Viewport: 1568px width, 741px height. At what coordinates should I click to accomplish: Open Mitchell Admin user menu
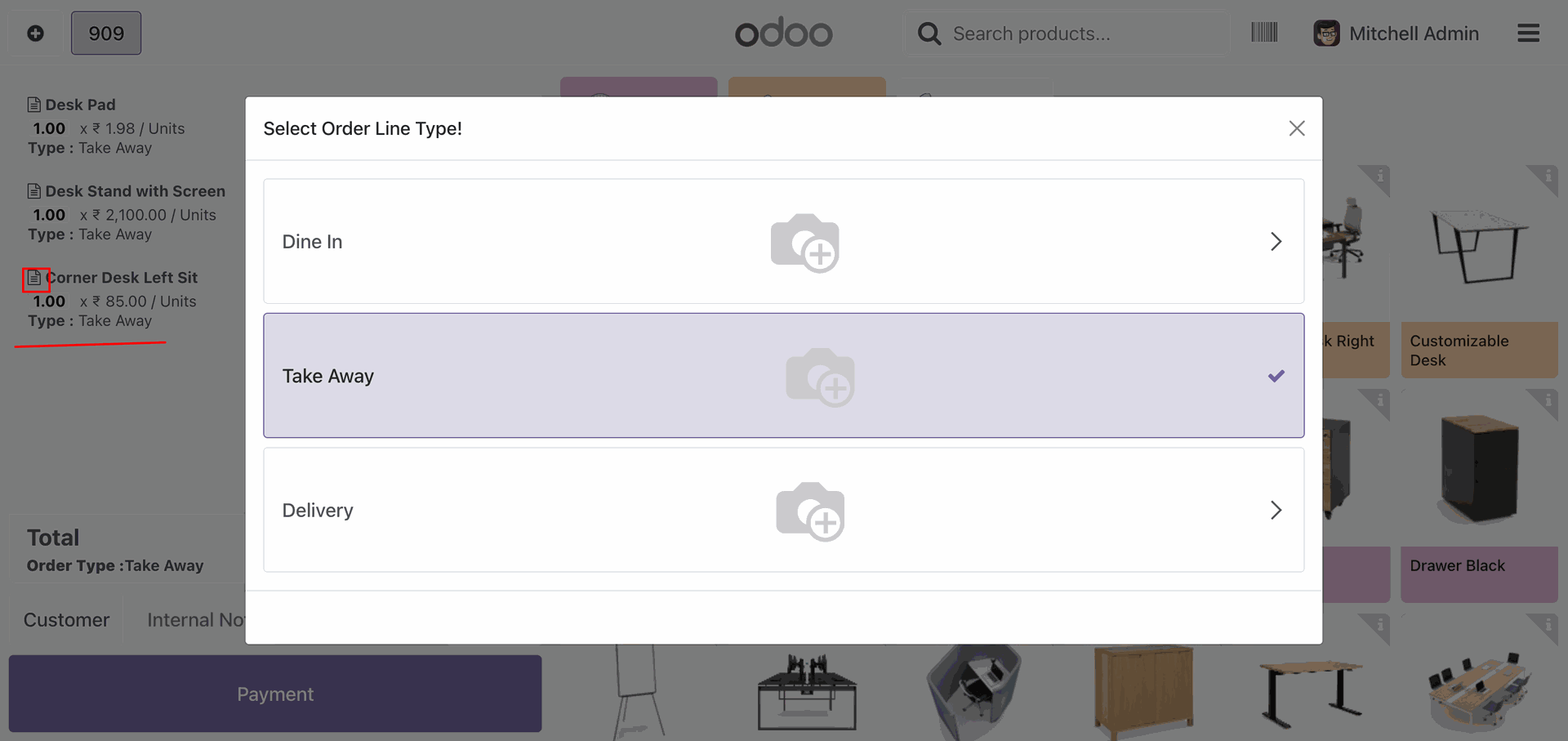click(1396, 33)
